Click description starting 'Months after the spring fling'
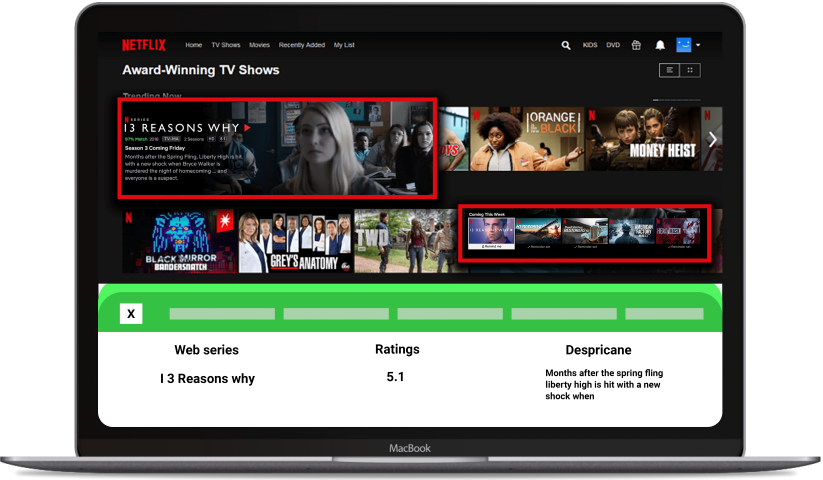This screenshot has width=823, height=480. tap(604, 385)
